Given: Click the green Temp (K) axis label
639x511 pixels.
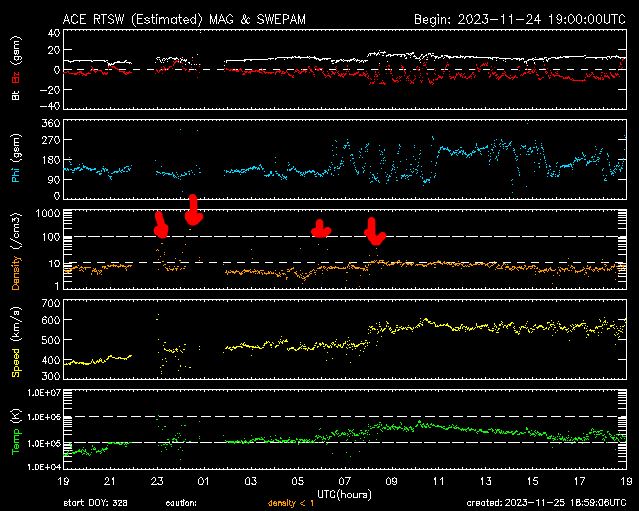Looking at the screenshot, I should click(15, 430).
